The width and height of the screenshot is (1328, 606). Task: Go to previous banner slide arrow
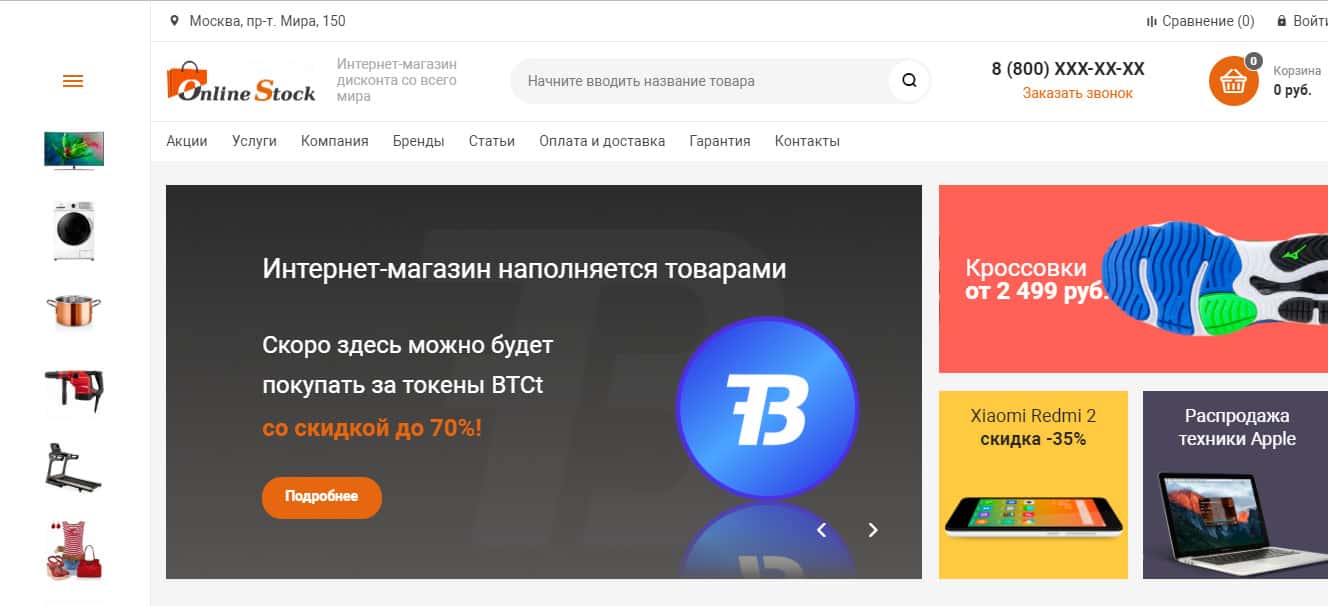tap(822, 530)
